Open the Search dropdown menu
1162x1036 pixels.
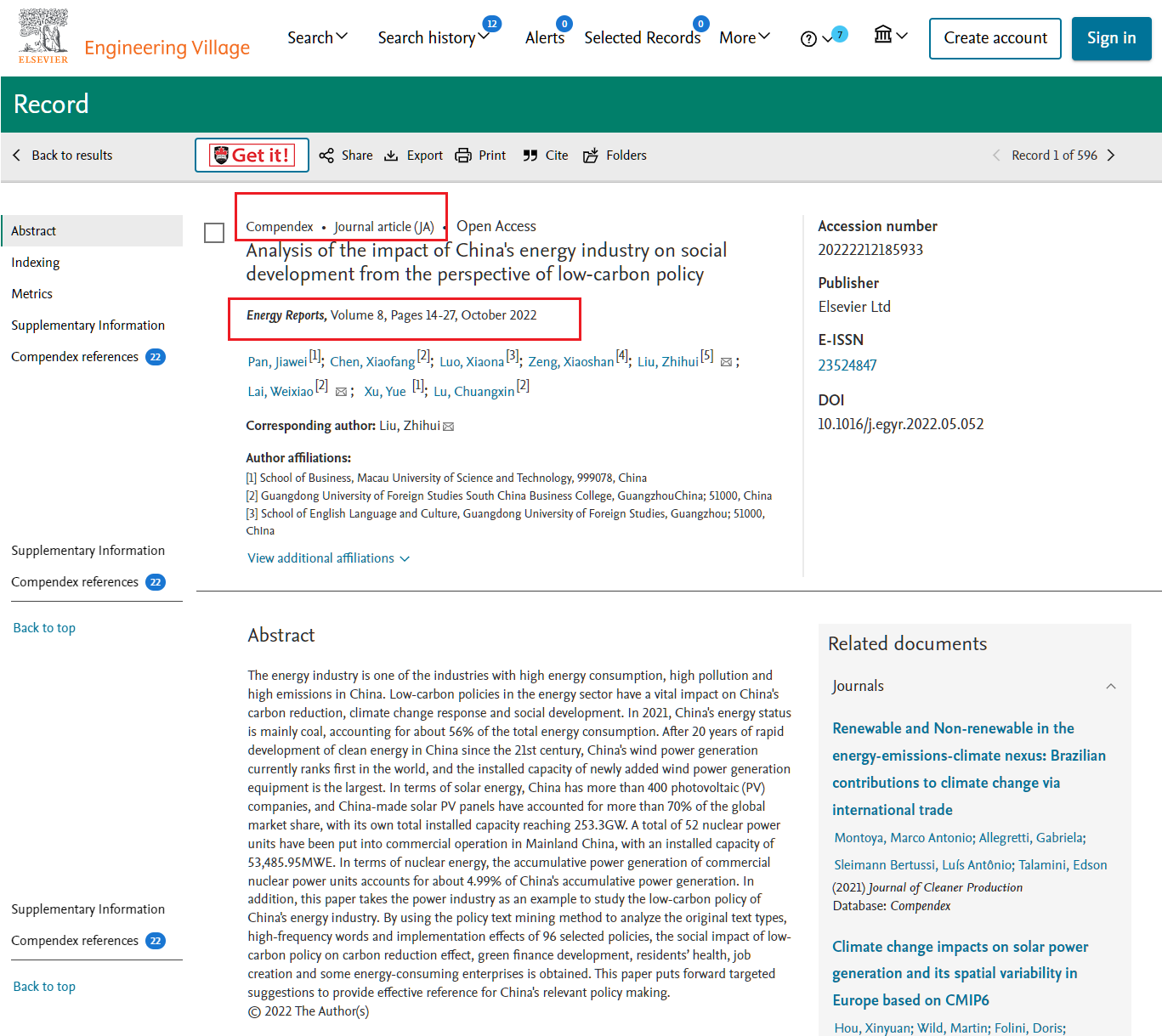(x=317, y=37)
